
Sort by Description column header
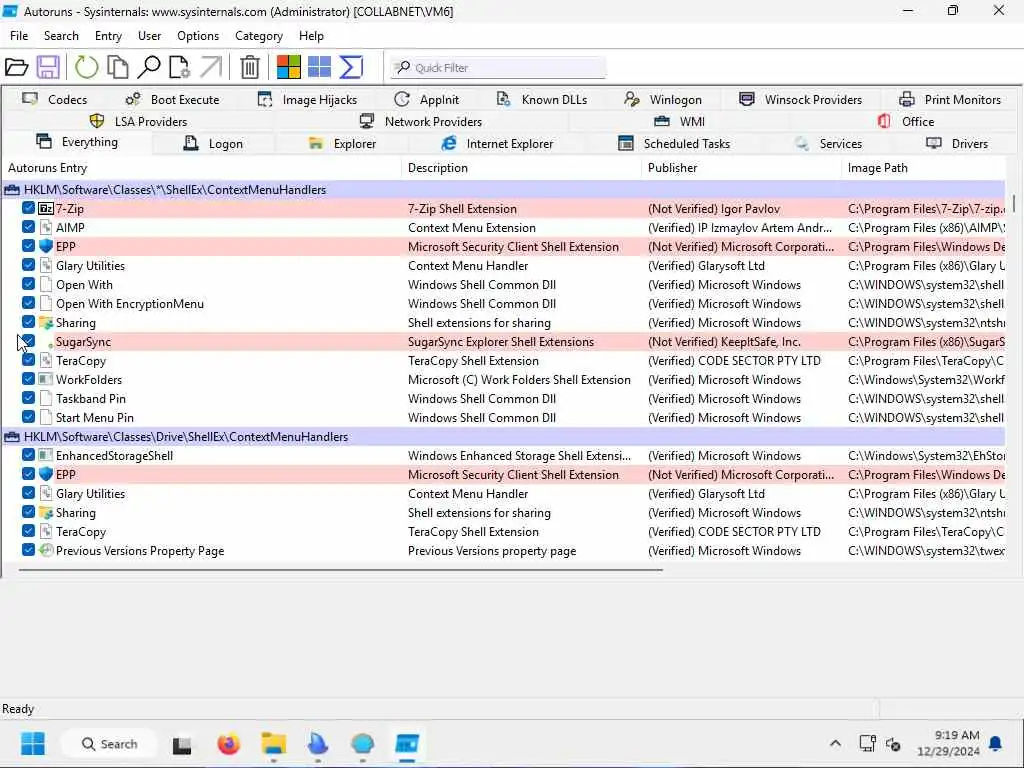coord(522,168)
